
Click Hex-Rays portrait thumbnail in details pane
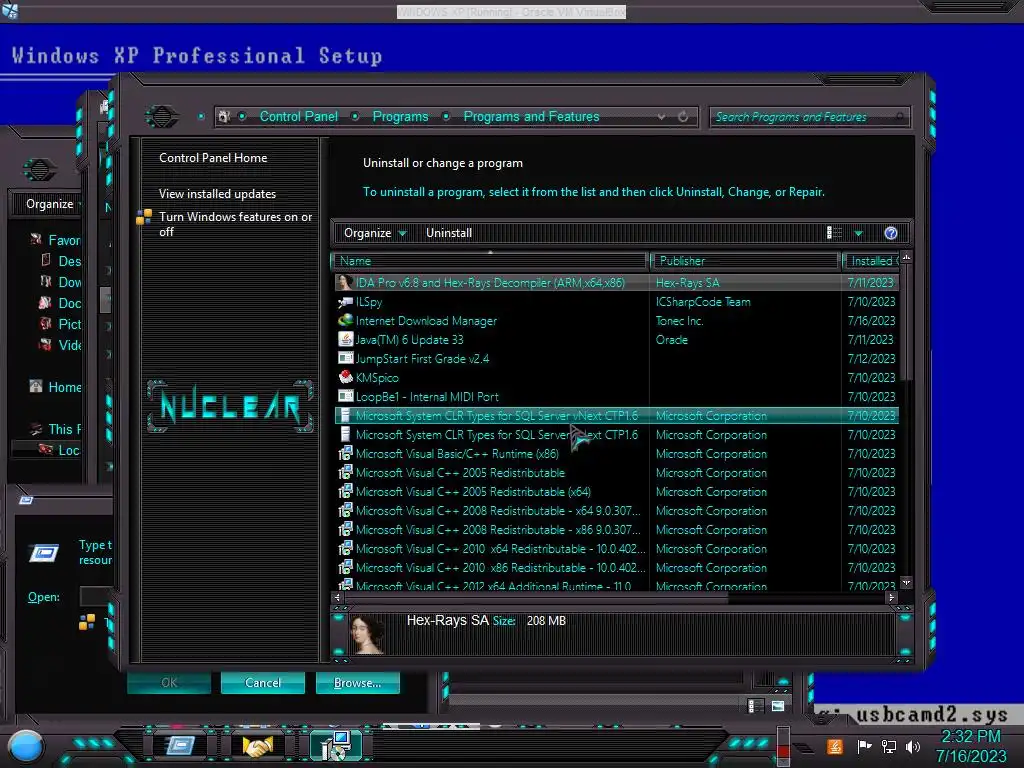[x=366, y=633]
